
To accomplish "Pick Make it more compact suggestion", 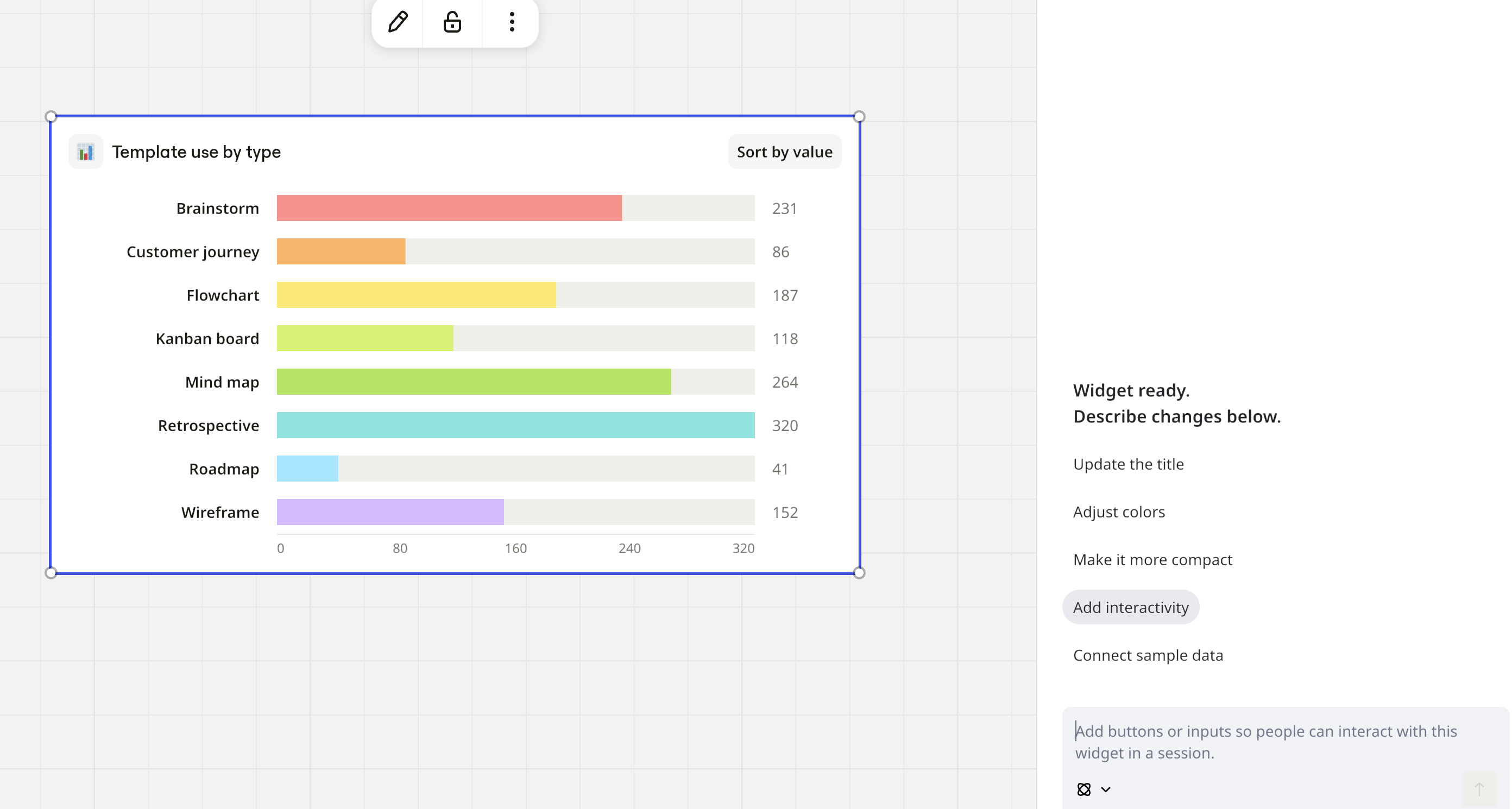I will tap(1152, 560).
